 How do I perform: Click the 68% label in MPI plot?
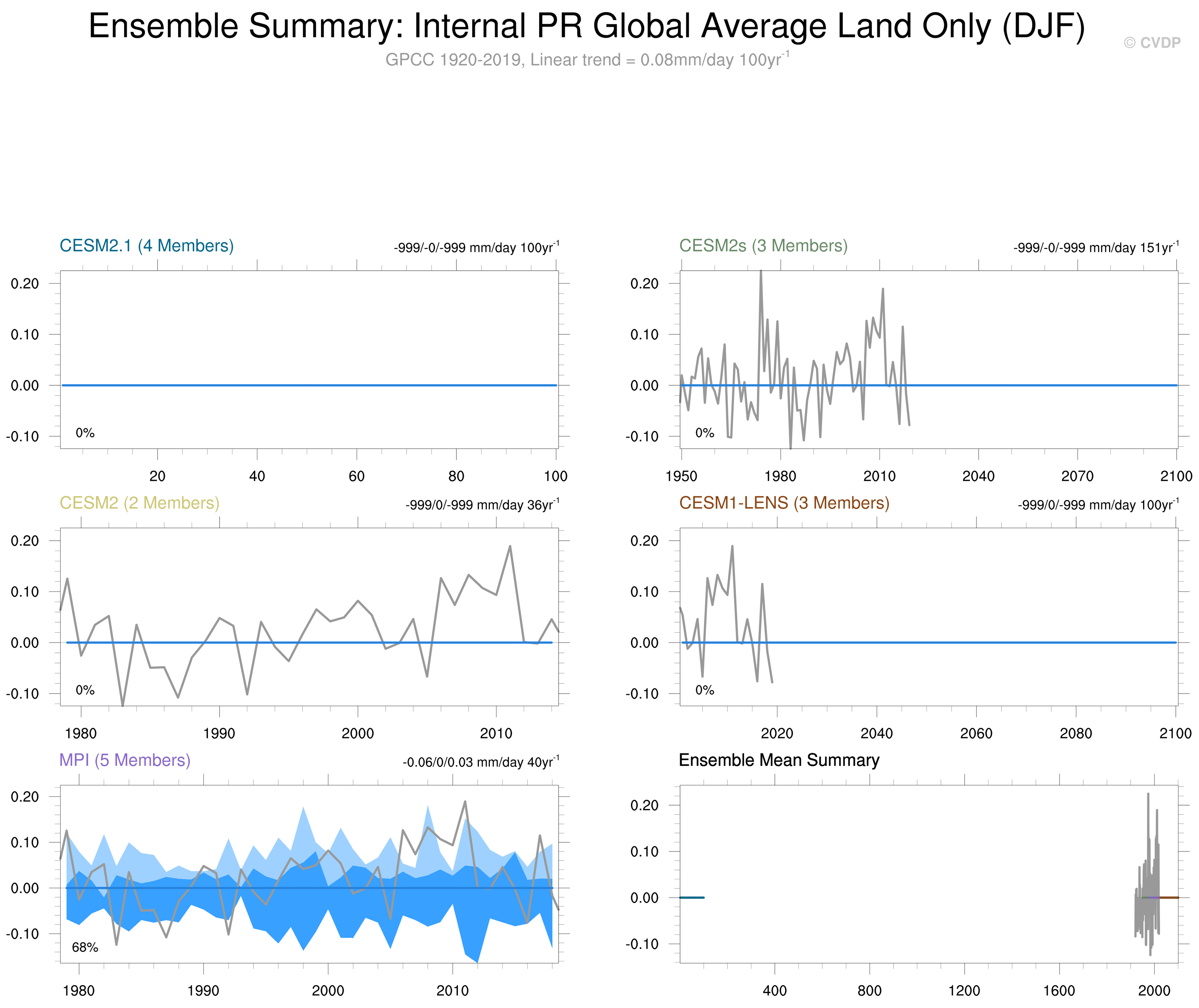[x=84, y=947]
